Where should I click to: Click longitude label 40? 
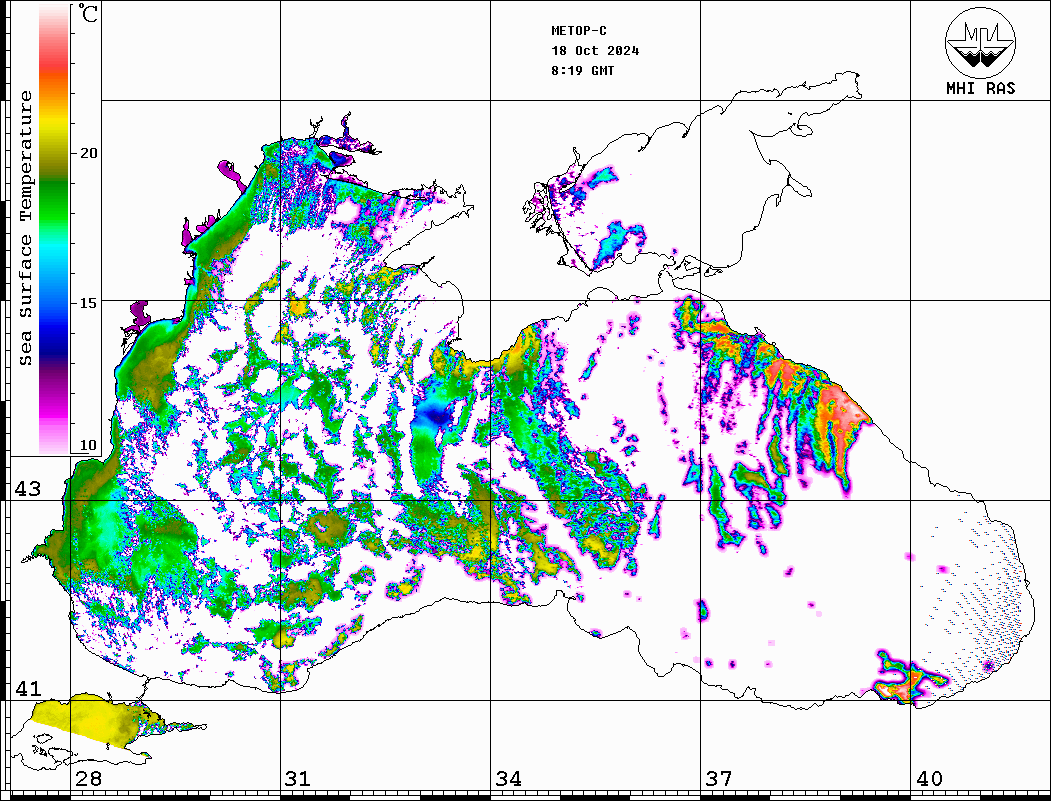pyautogui.click(x=929, y=779)
